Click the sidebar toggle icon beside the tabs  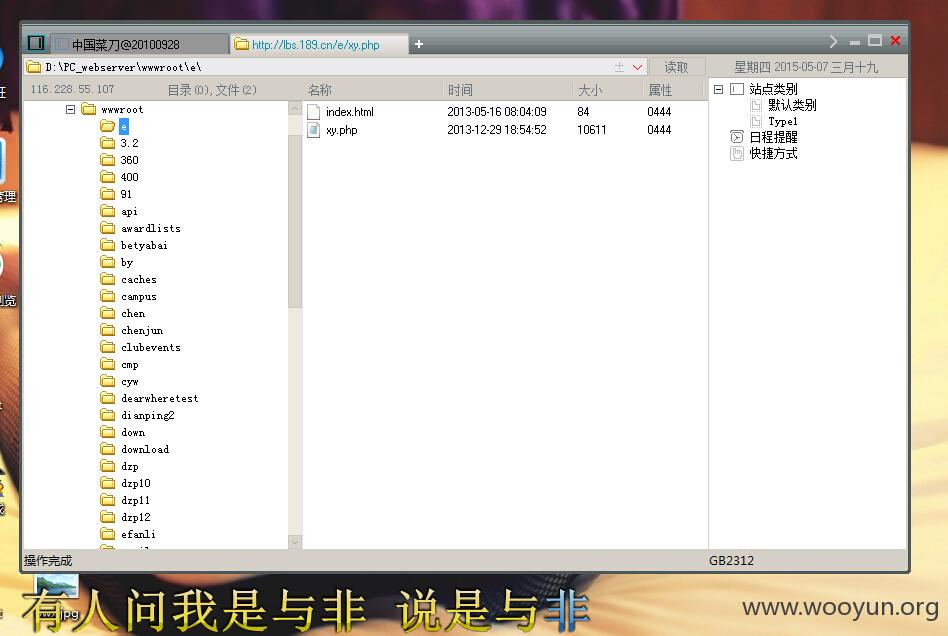(x=36, y=43)
